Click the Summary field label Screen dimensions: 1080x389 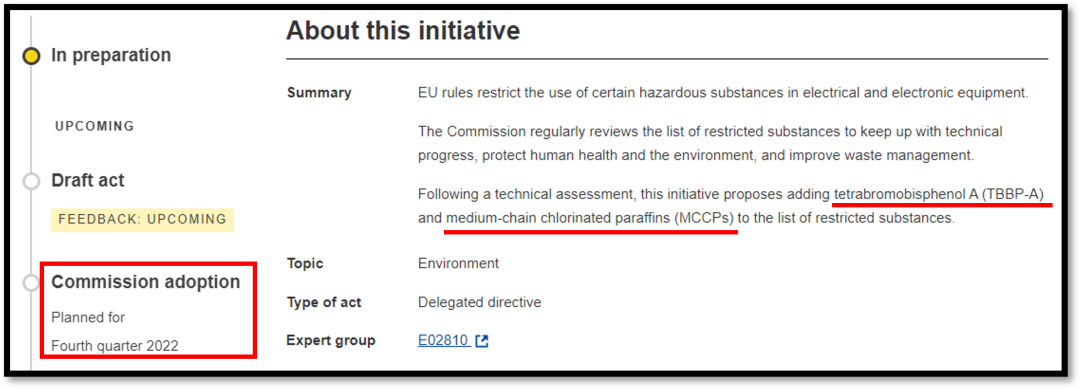tap(319, 93)
